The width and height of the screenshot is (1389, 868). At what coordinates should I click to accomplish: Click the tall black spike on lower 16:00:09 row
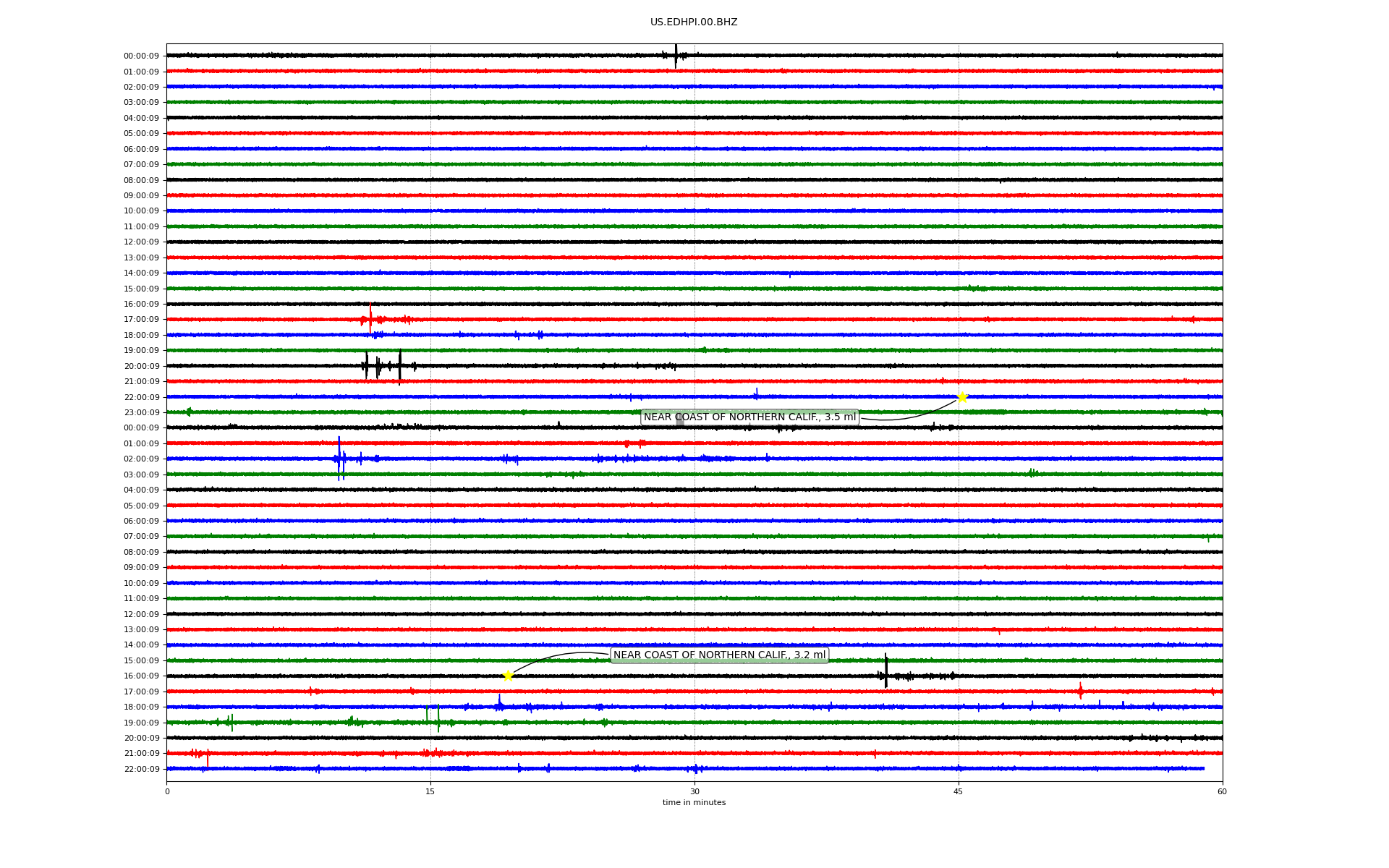[885, 671]
